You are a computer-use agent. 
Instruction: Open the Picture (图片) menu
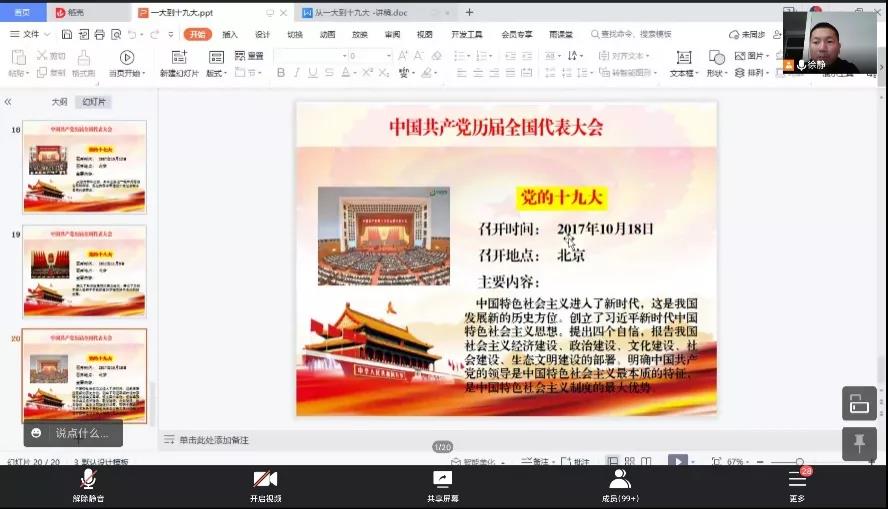(x=753, y=55)
